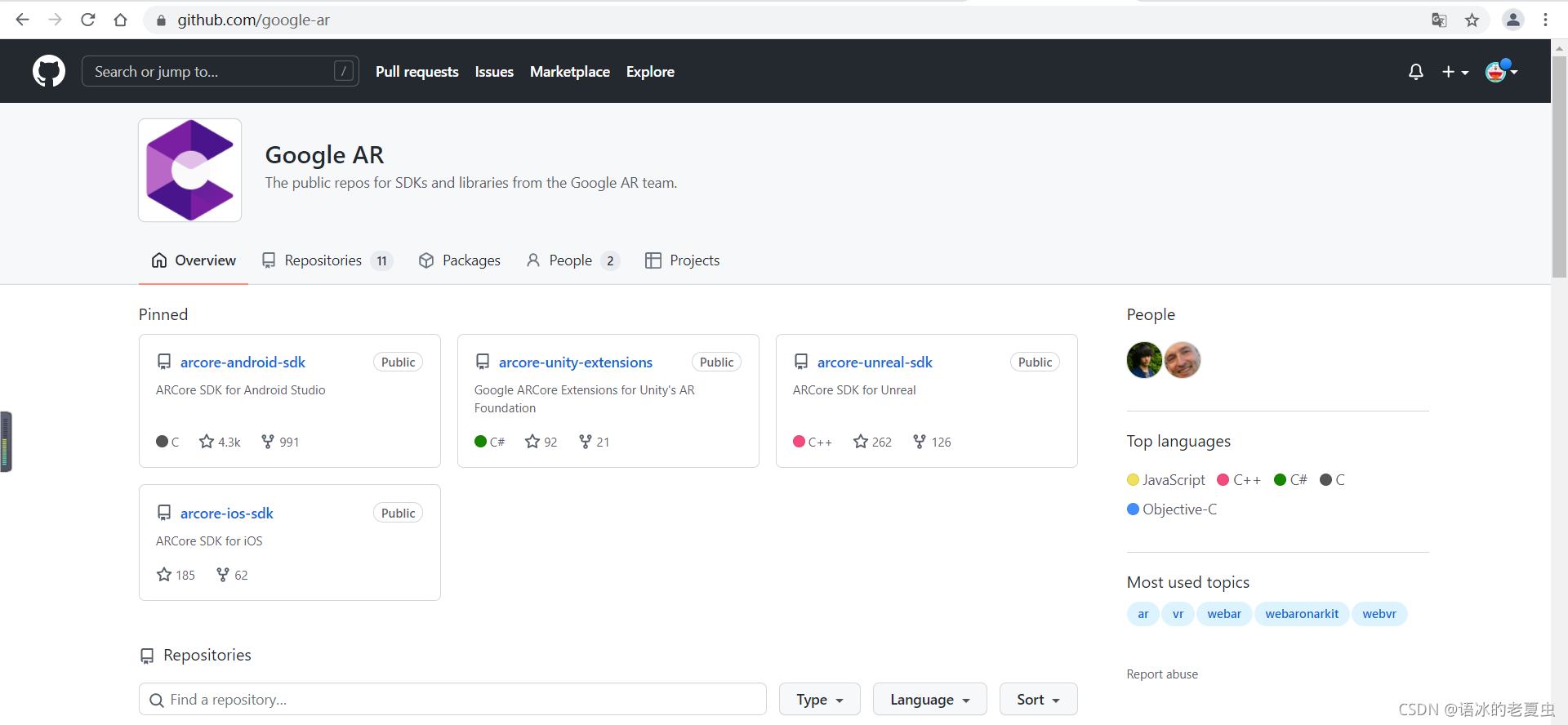Screen dimensions: 1568x725
Task: Click the People heading link in sidebar
Action: click(1151, 314)
